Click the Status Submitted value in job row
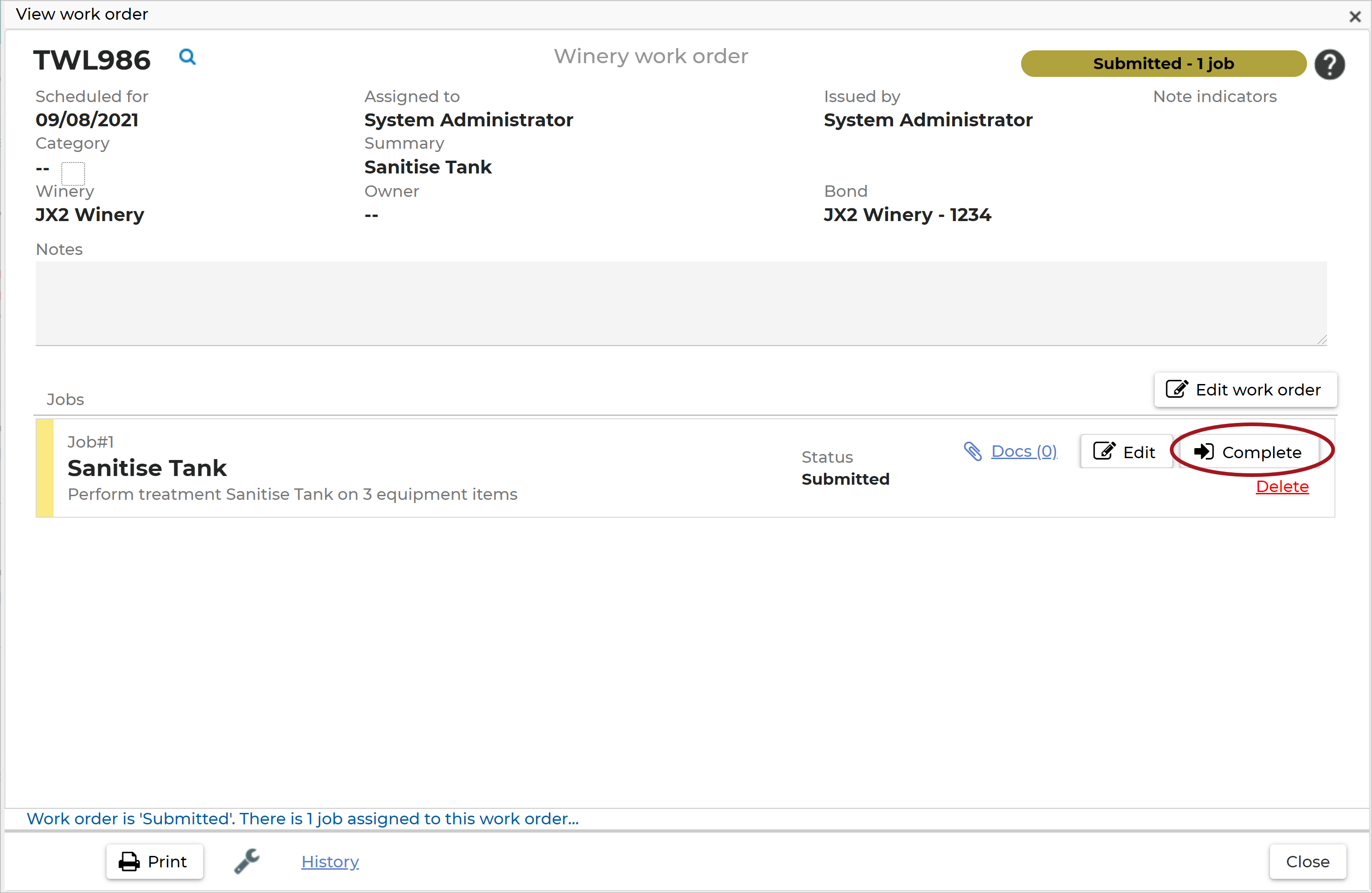This screenshot has height=893, width=1372. coord(846,479)
